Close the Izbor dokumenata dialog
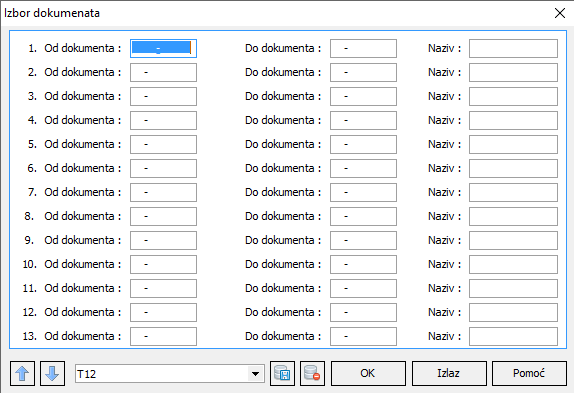This screenshot has width=574, height=393. point(560,13)
